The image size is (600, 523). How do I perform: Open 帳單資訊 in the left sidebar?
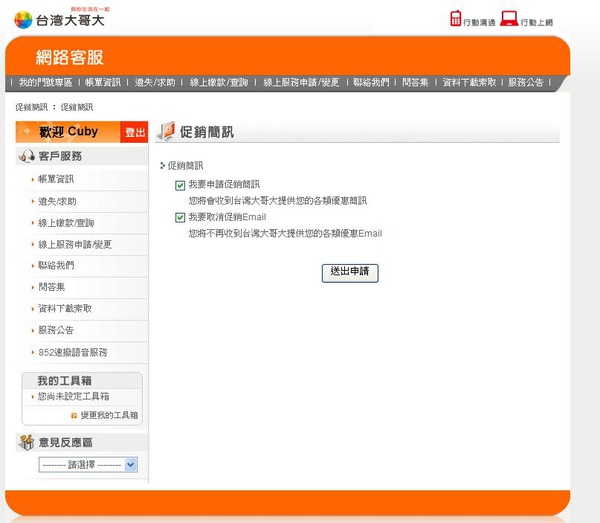[x=56, y=179]
